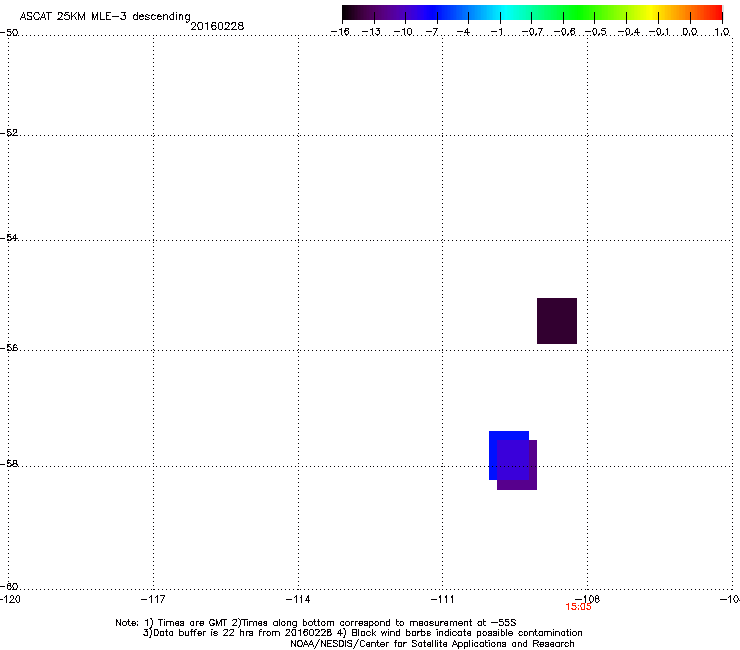This screenshot has height=650, width=740.
Task: Click the dark black-purple data square
Action: tap(557, 321)
